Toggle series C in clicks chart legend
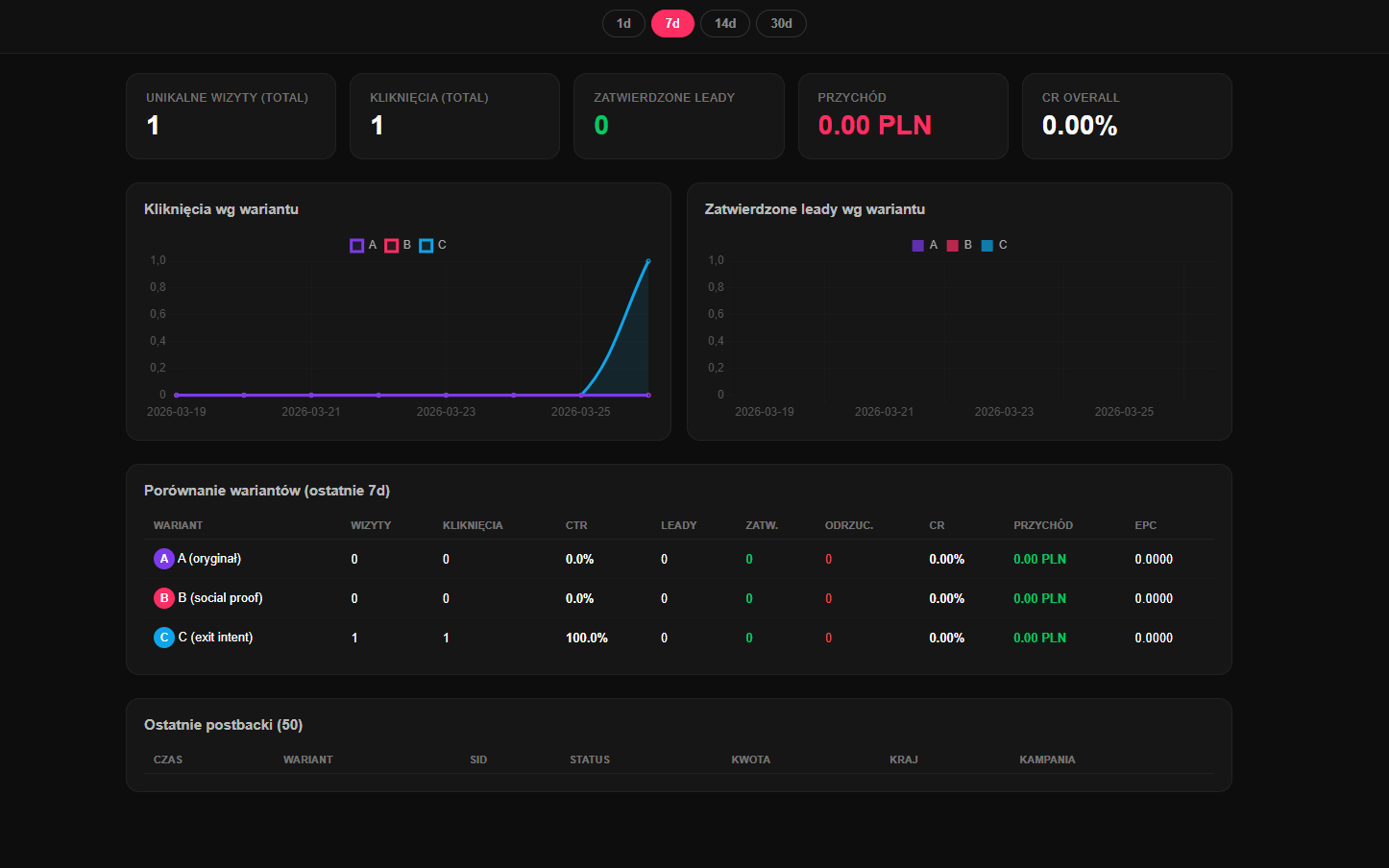Viewport: 1389px width, 868px height. coord(433,245)
